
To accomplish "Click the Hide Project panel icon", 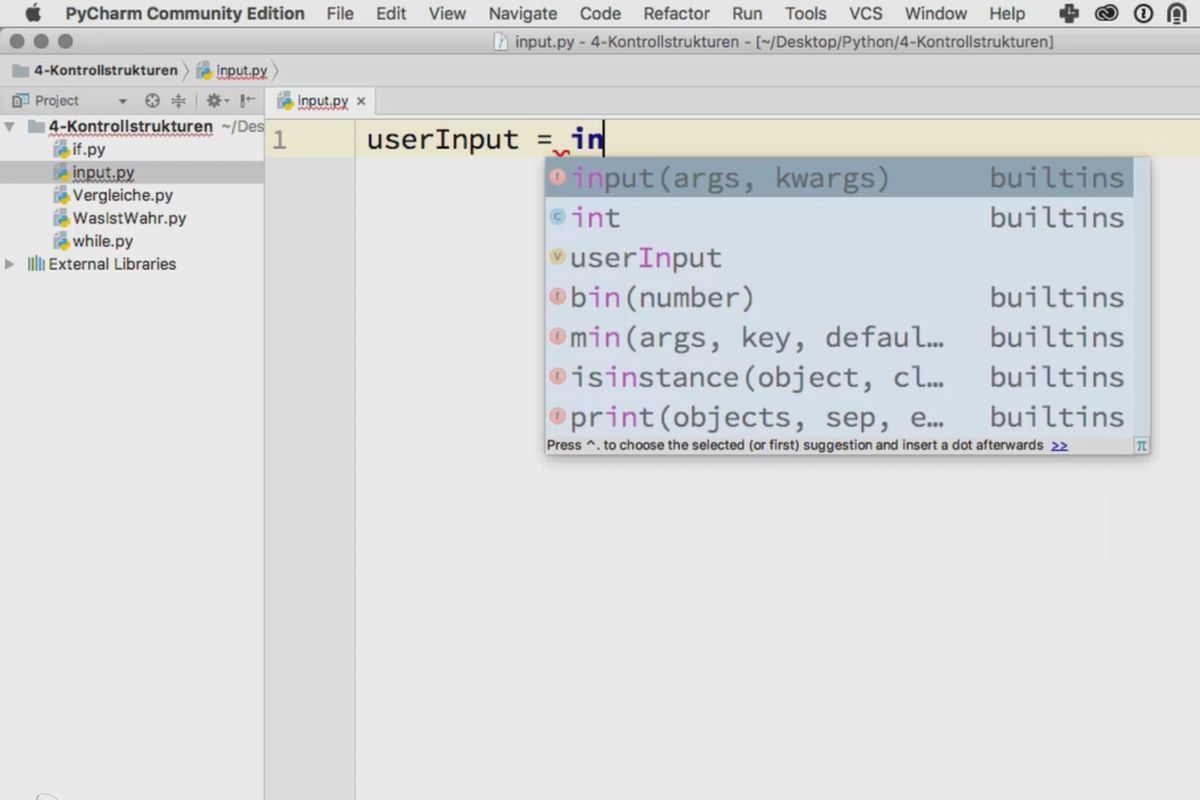I will coord(247,100).
